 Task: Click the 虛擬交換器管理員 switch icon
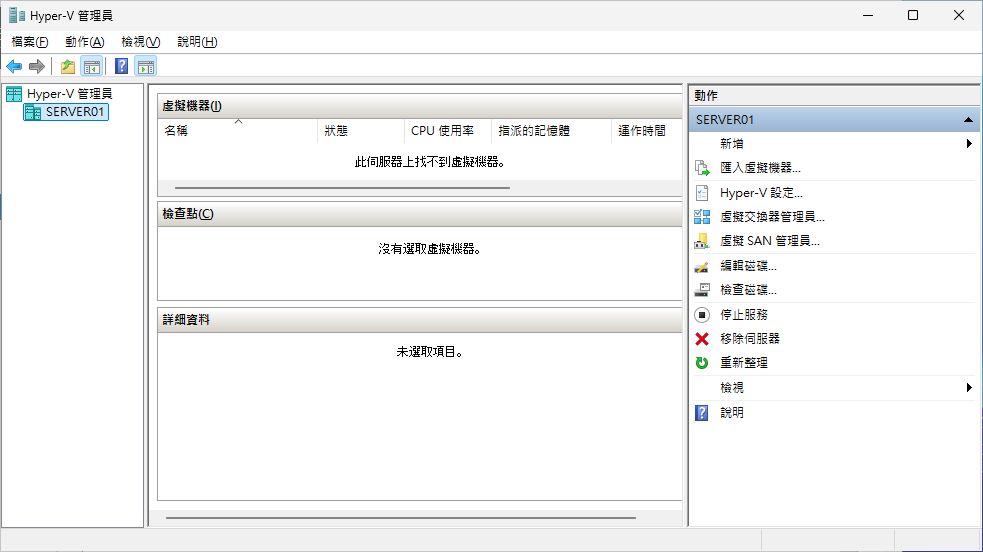point(702,217)
